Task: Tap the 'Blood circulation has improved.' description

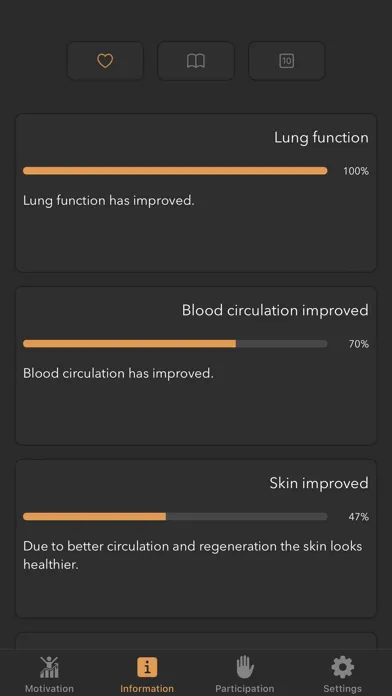Action: click(118, 373)
